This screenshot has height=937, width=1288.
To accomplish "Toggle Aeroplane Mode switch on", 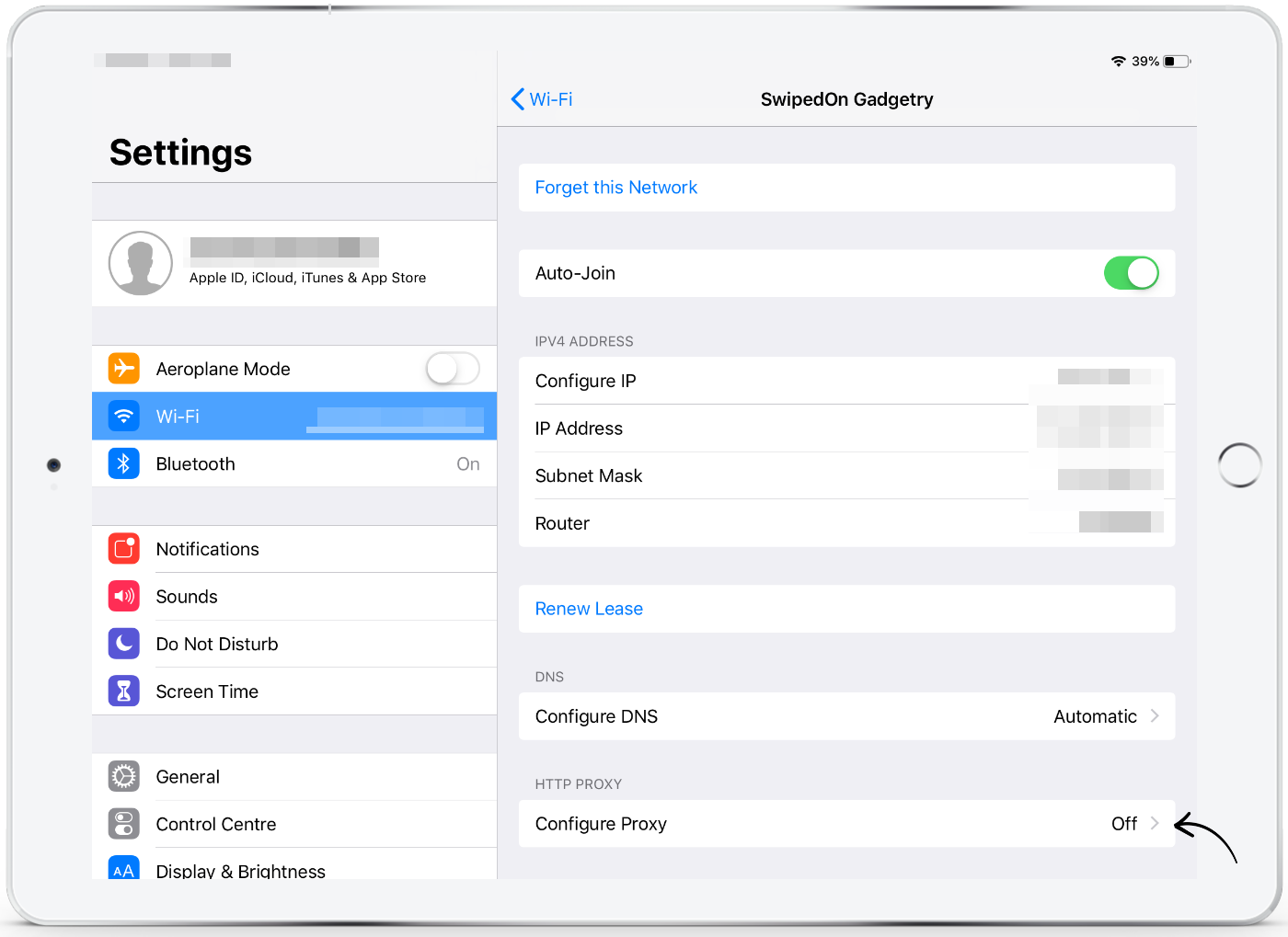I will coord(453,369).
